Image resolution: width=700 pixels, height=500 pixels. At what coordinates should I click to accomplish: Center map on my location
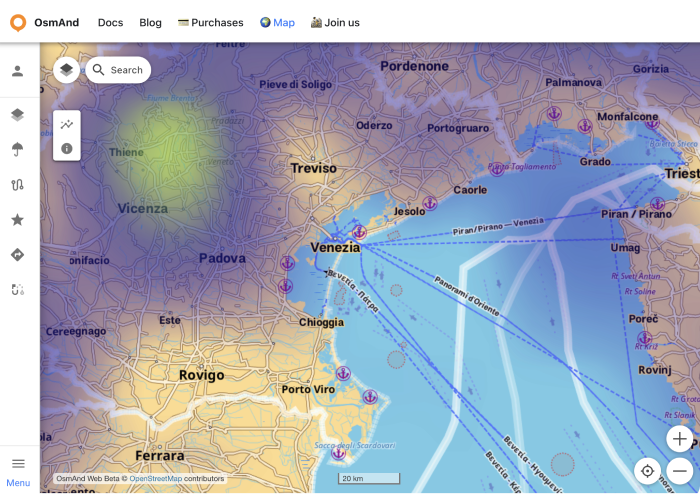pyautogui.click(x=648, y=471)
